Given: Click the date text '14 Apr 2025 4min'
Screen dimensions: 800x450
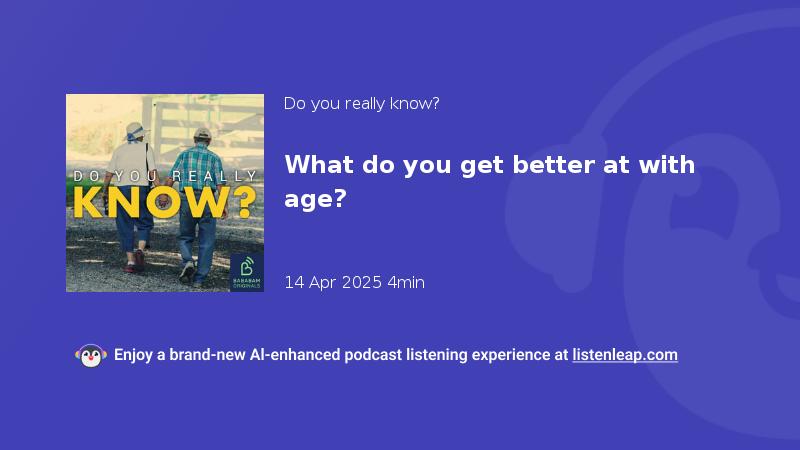Looking at the screenshot, I should pyautogui.click(x=354, y=282).
